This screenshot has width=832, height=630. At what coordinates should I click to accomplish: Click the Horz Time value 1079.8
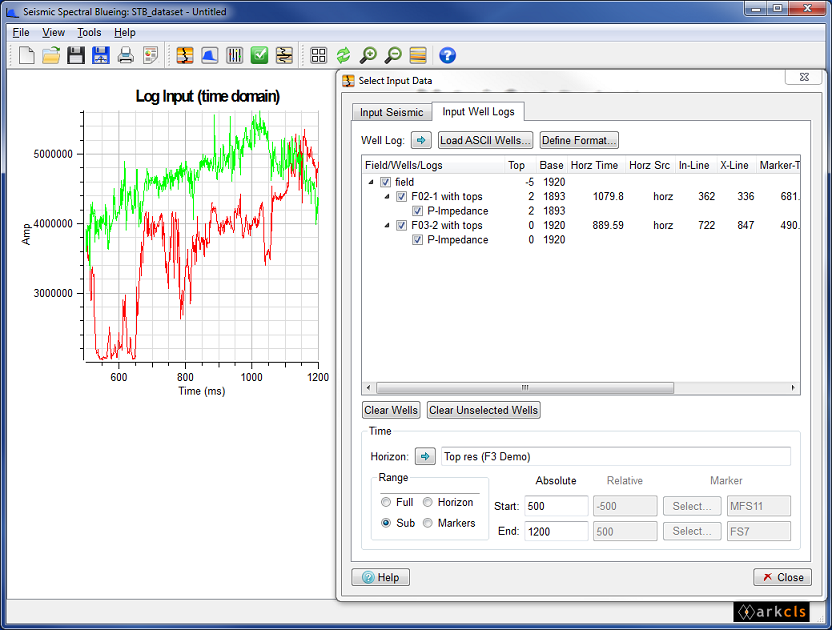[608, 196]
